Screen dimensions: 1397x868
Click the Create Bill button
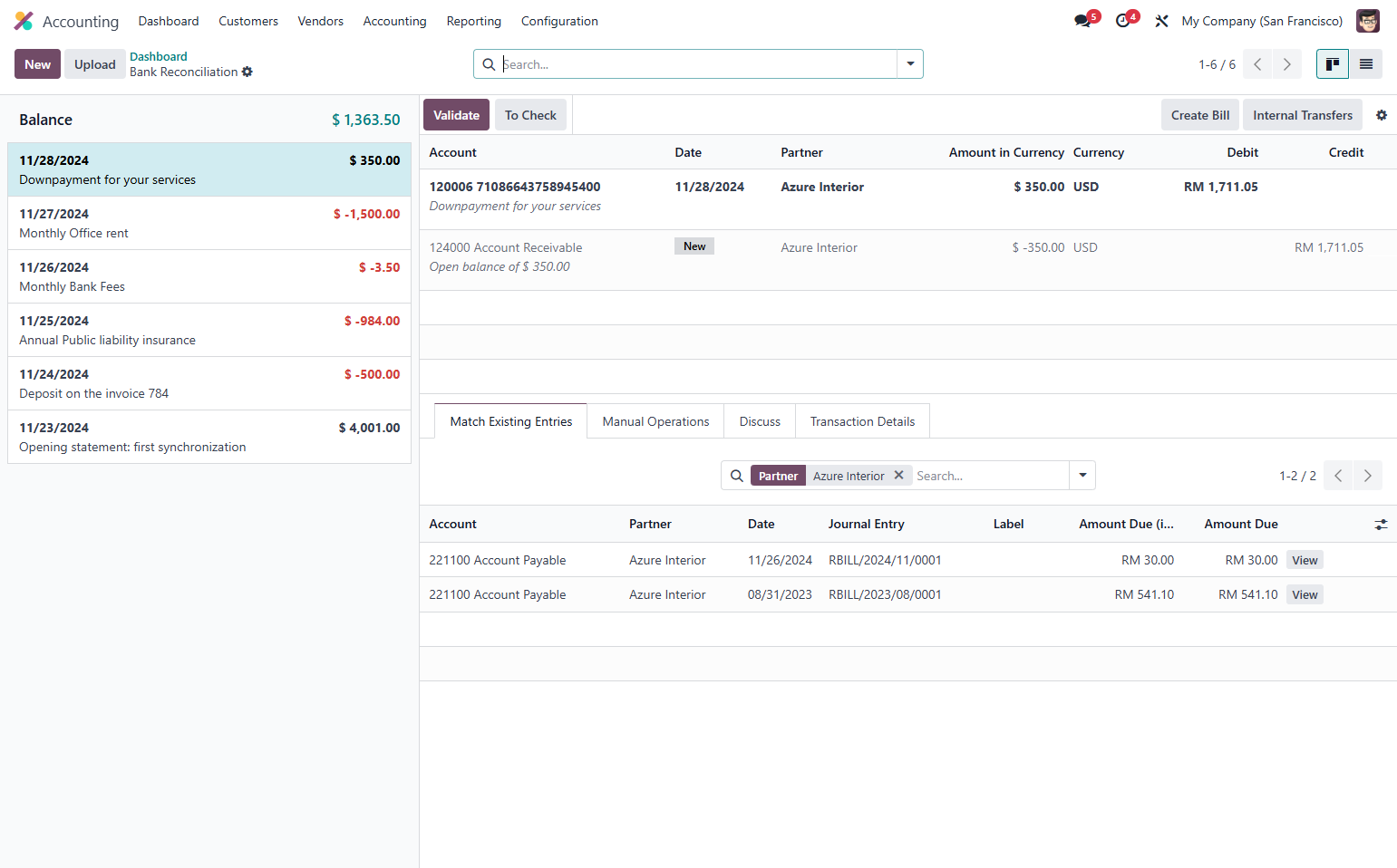(x=1200, y=115)
